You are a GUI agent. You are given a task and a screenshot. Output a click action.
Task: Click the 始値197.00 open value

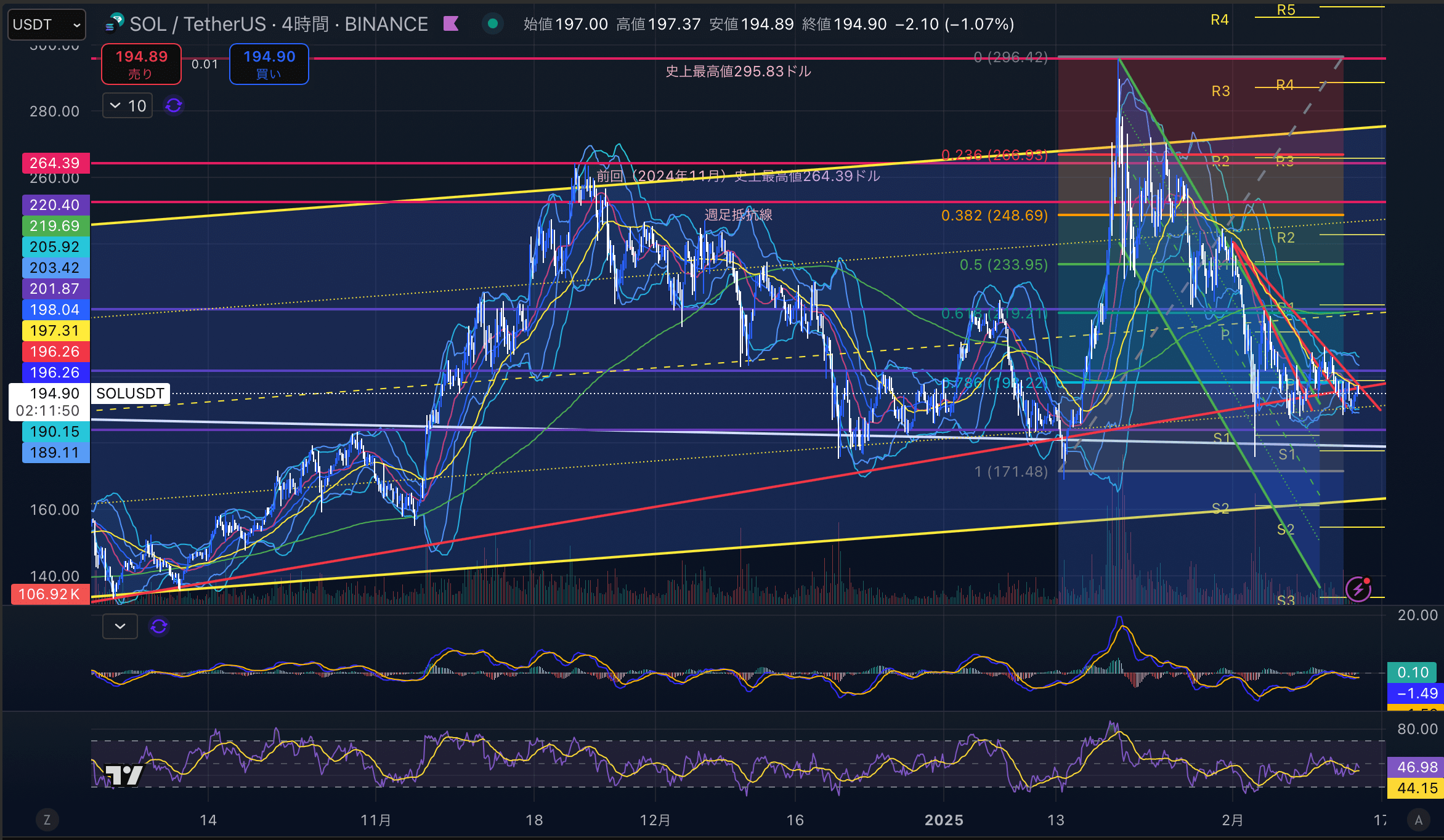[566, 24]
